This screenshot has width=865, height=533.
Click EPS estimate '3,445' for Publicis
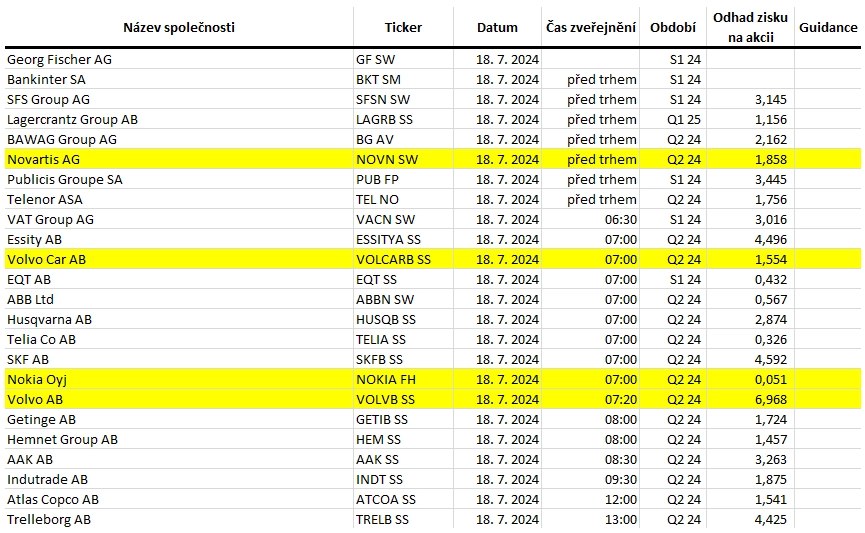pos(771,179)
